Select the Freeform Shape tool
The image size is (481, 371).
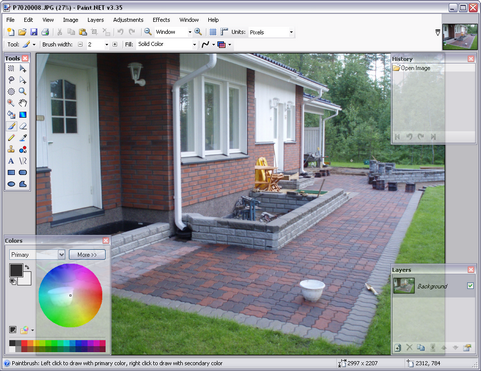click(23, 184)
